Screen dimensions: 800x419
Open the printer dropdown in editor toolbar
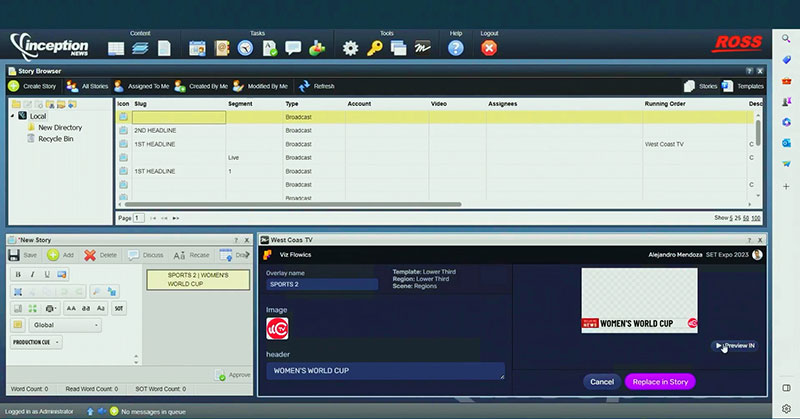(x=52, y=308)
